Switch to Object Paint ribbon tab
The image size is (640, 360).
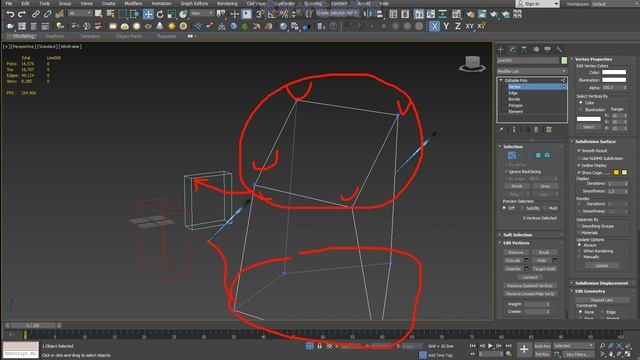[129, 36]
